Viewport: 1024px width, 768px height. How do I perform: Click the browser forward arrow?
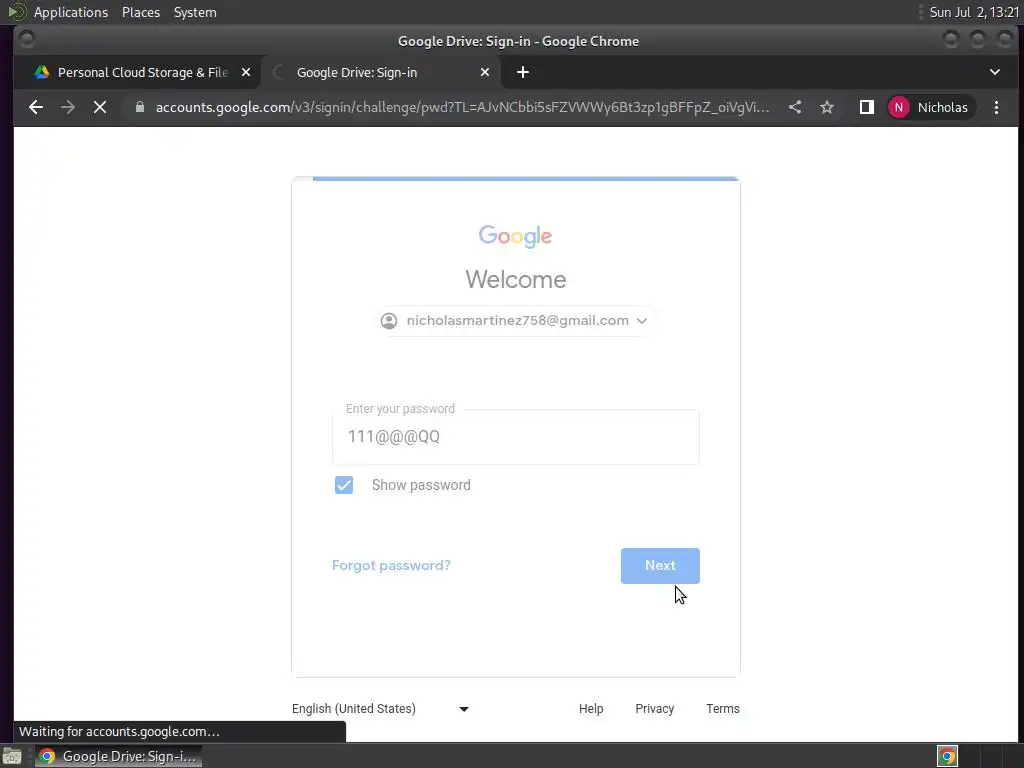point(68,107)
